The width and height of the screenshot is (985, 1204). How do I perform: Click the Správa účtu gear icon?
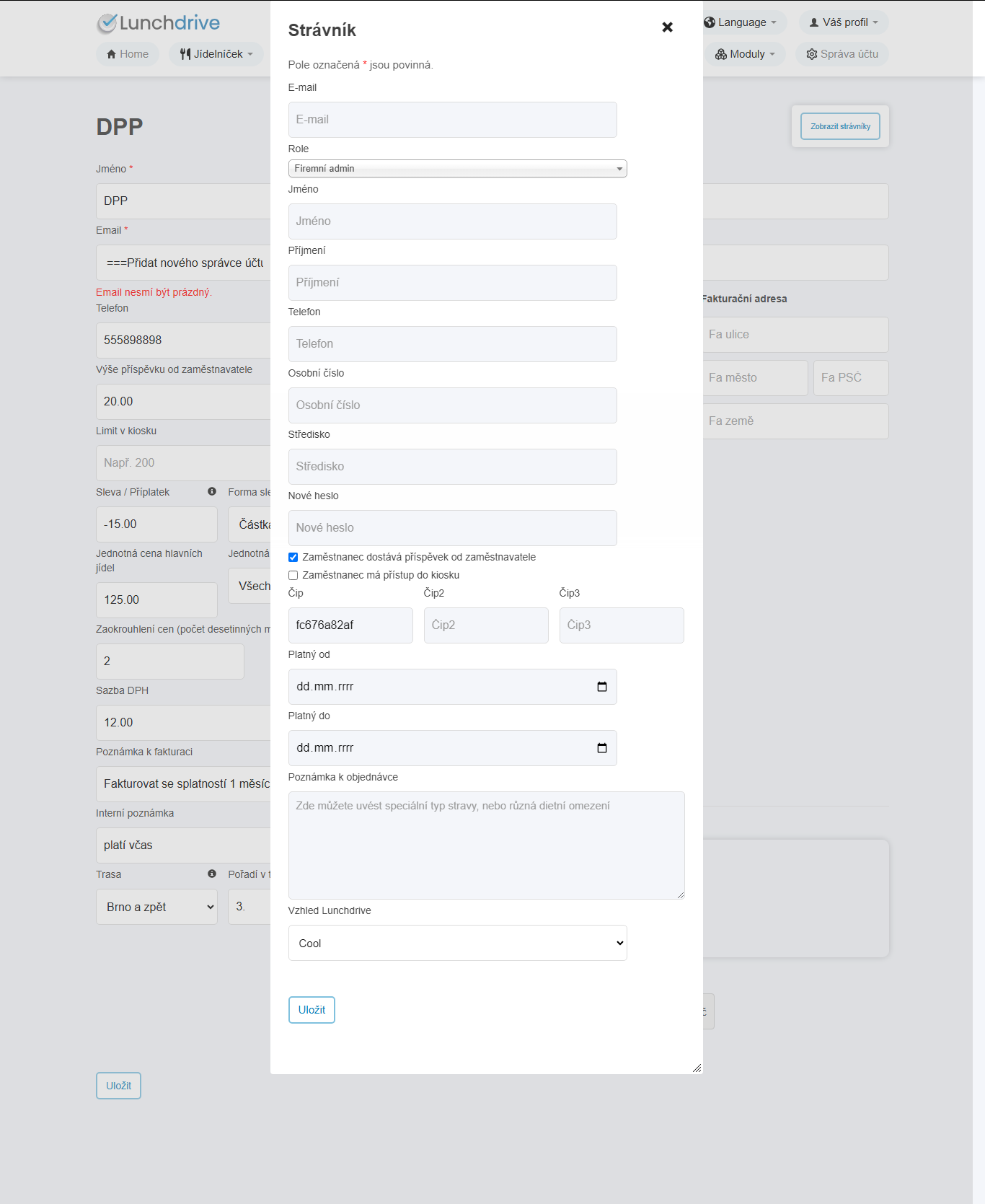click(812, 54)
